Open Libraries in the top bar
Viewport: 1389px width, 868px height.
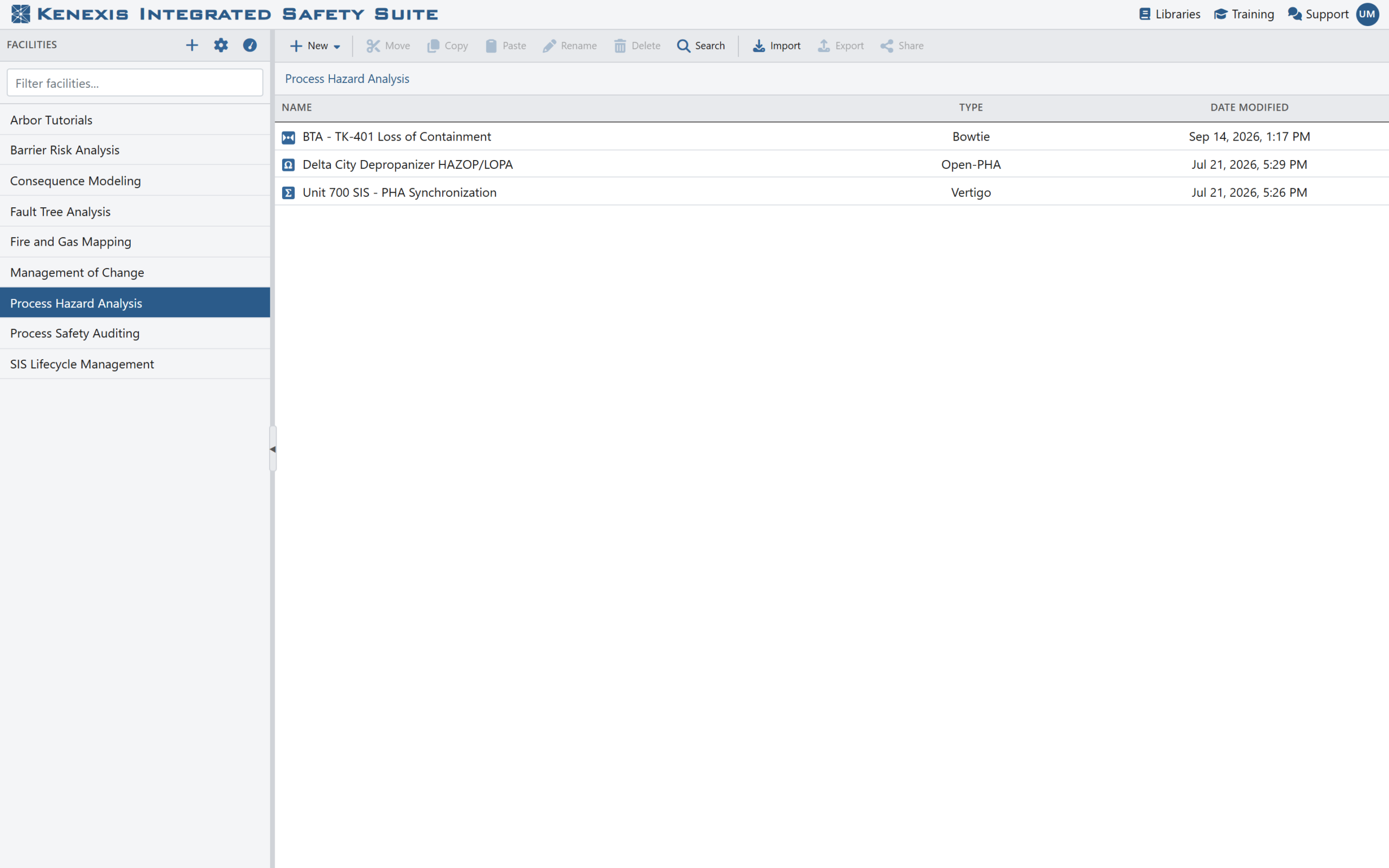pyautogui.click(x=1170, y=14)
